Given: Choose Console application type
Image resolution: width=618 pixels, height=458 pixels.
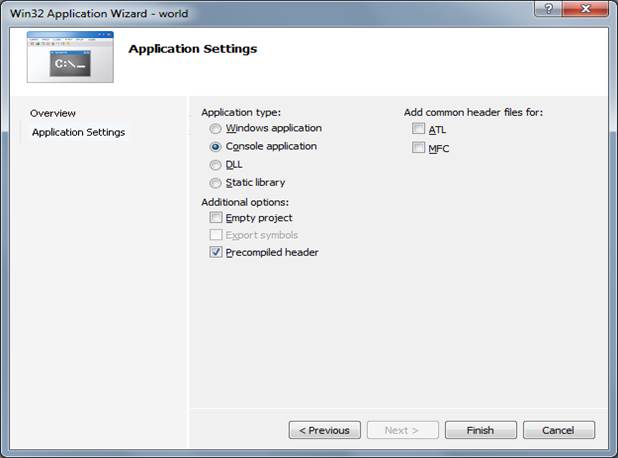Looking at the screenshot, I should point(215,147).
